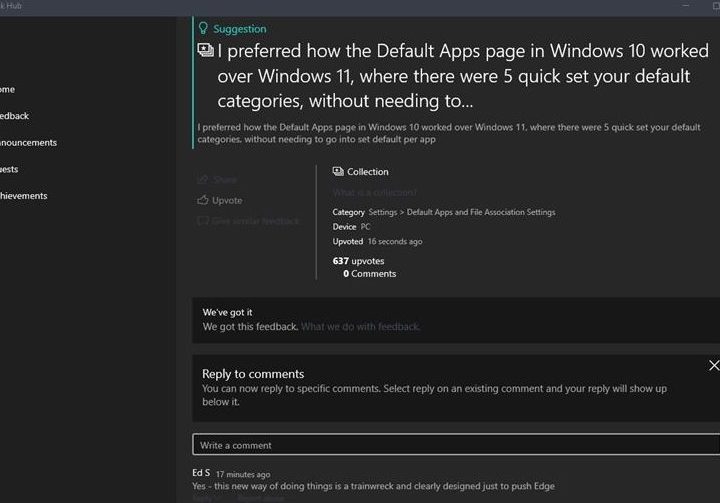Click the 'You can now reply to specific comments' tip text
The image size is (720, 503).
434,395
